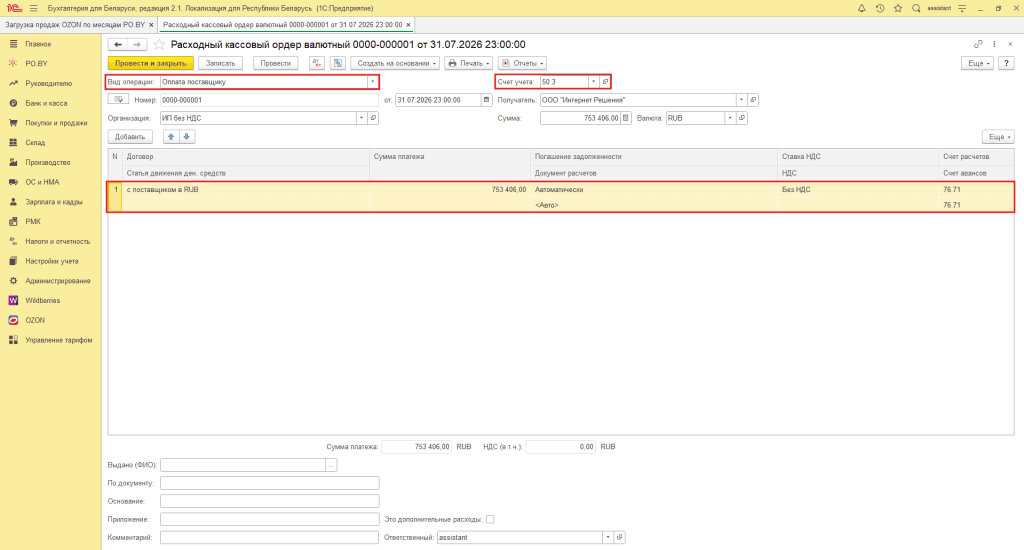The height and width of the screenshot is (550, 1024).
Task: Open the history clock icon
Action: point(880,8)
